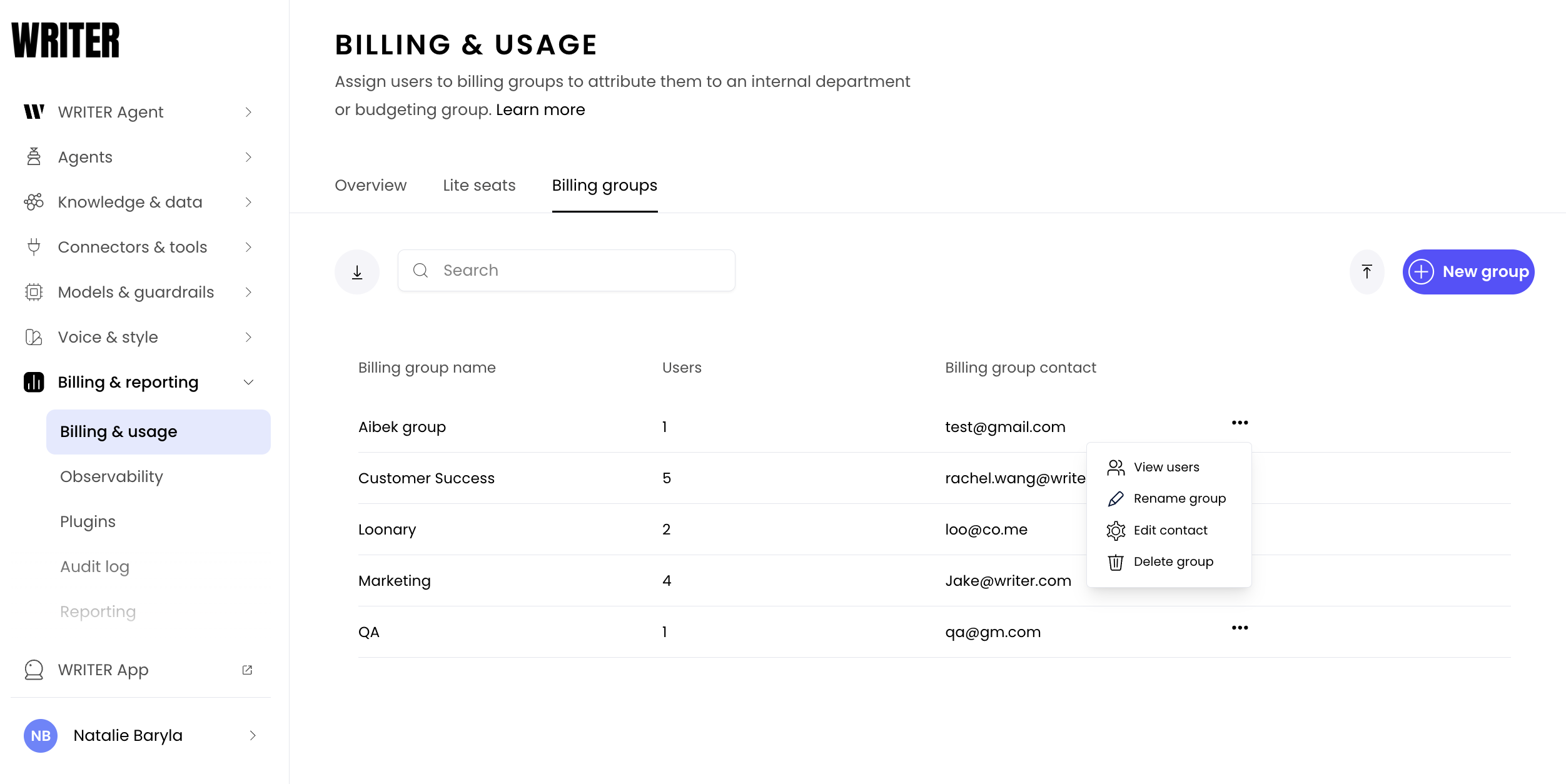The width and height of the screenshot is (1566, 784).
Task: Click the Knowledge & data sidebar icon
Action: point(34,202)
